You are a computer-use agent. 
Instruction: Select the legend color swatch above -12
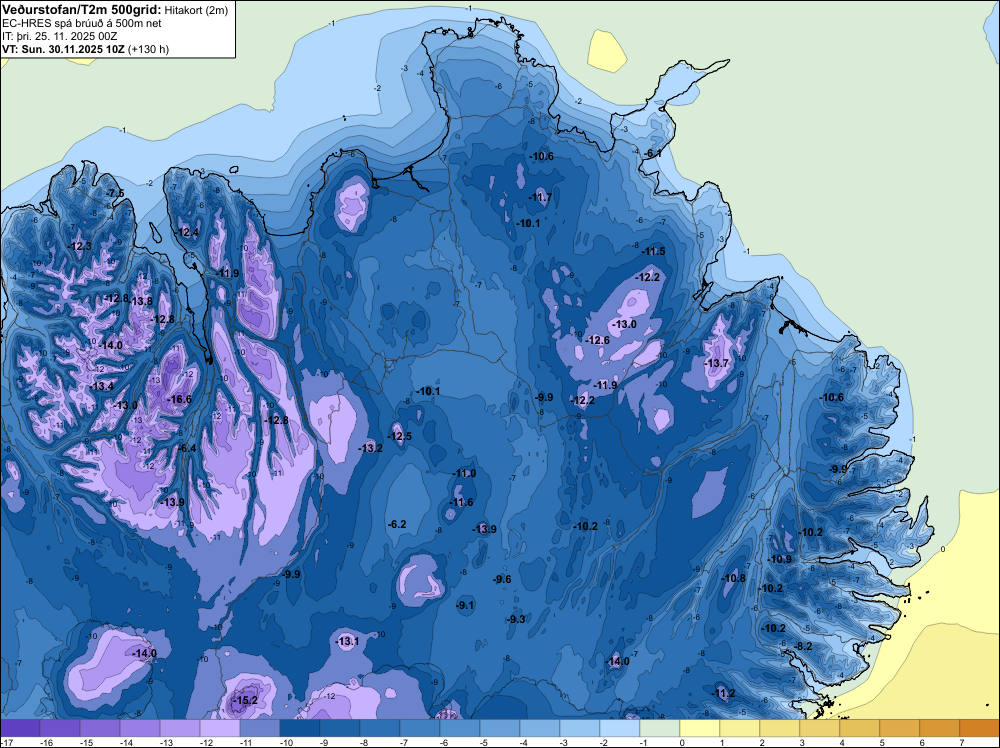coord(220,728)
